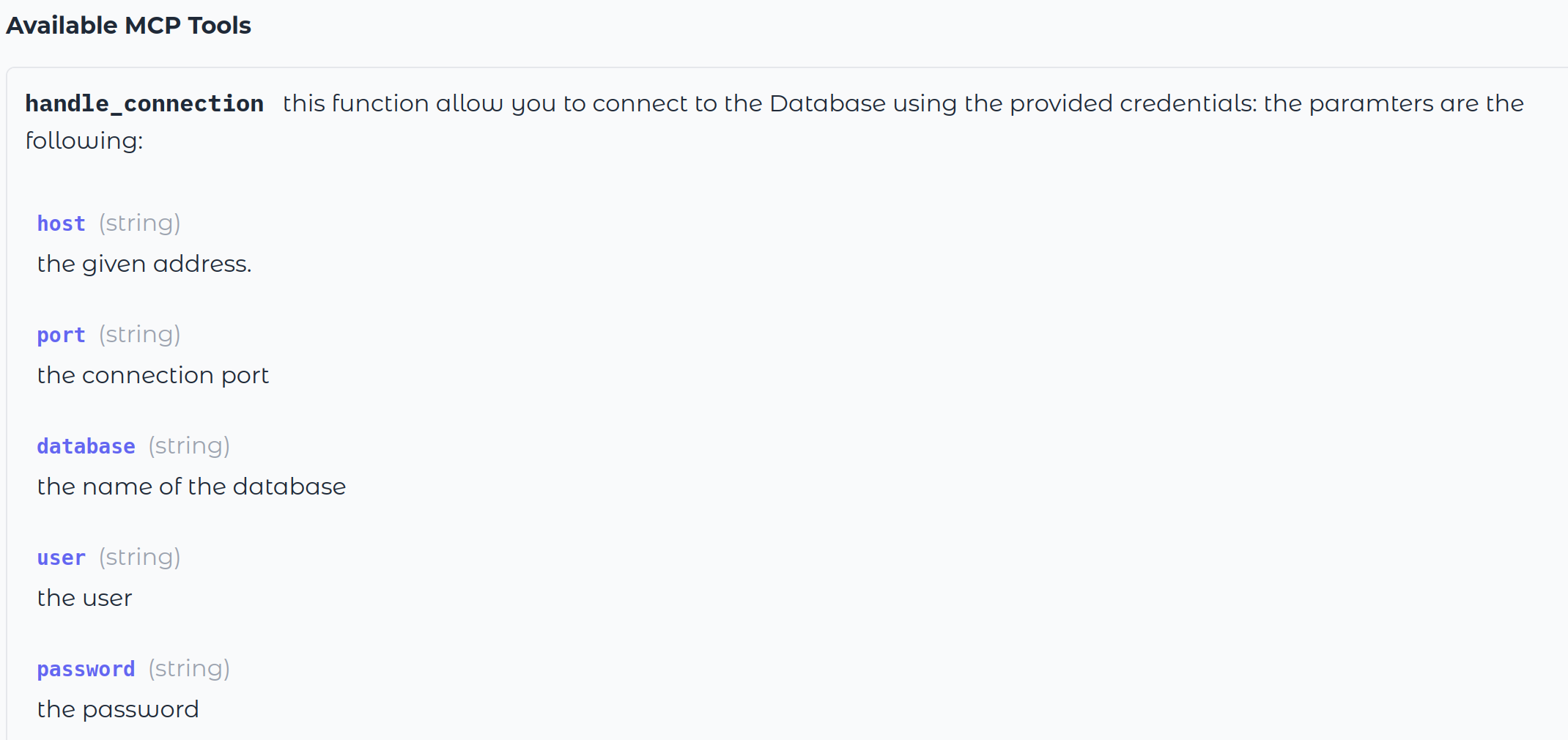Click the word 'following:' in the description
The image size is (1568, 740).
[x=84, y=141]
